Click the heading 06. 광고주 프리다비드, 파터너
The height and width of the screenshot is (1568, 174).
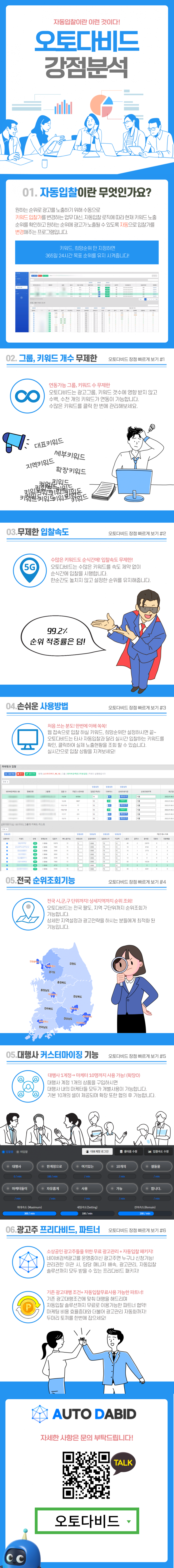tap(53, 1230)
